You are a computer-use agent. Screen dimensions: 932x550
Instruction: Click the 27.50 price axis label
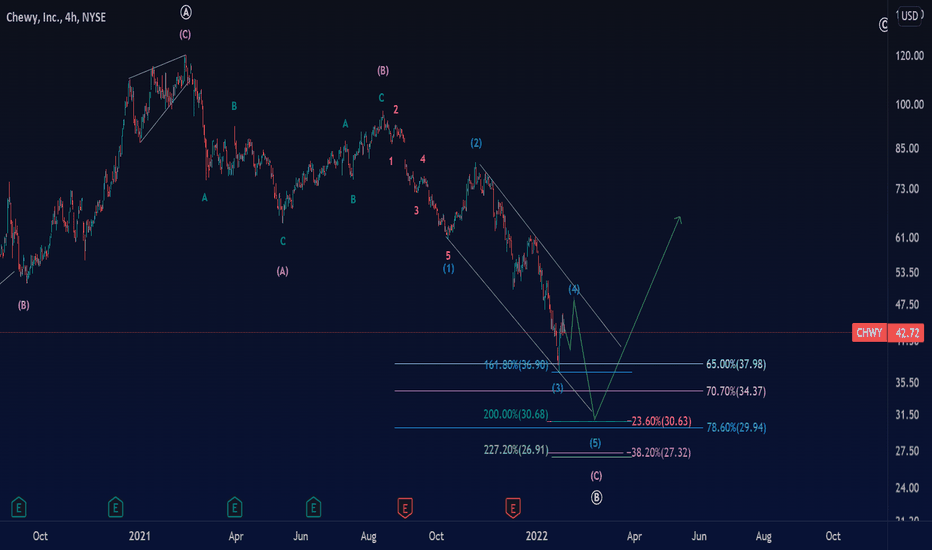coord(907,451)
